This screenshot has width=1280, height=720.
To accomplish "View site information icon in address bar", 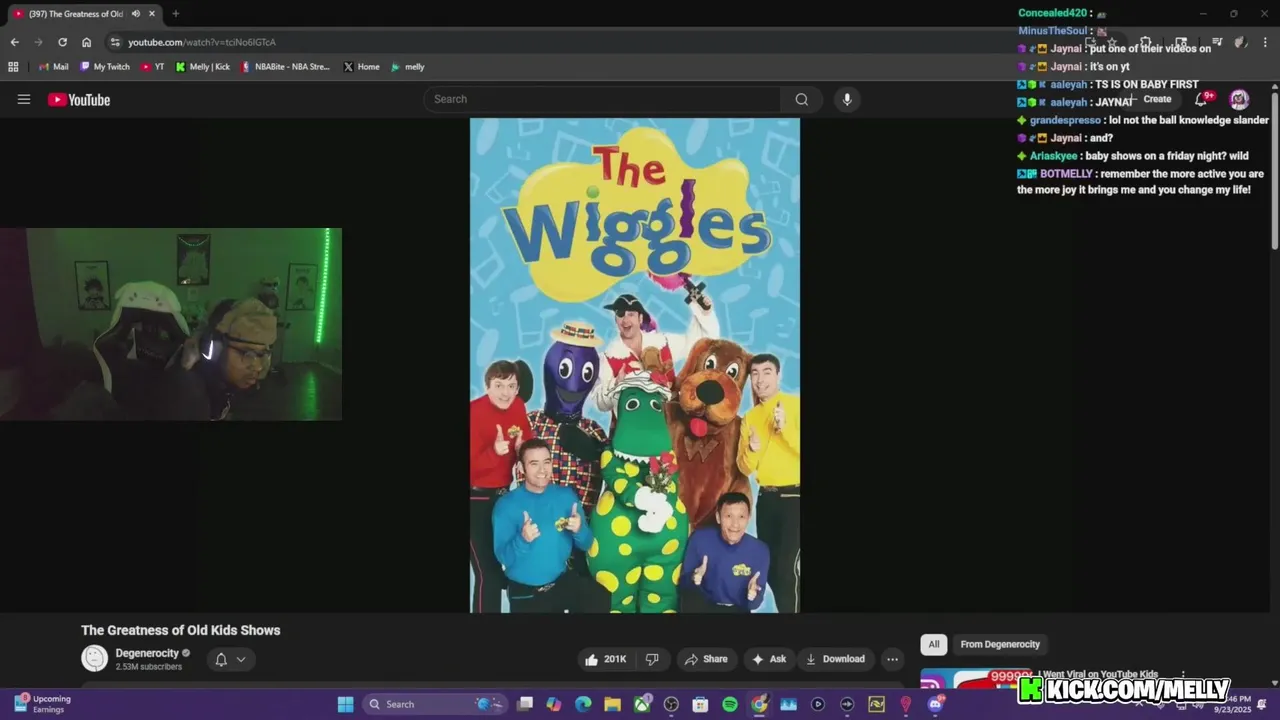I will (x=115, y=42).
